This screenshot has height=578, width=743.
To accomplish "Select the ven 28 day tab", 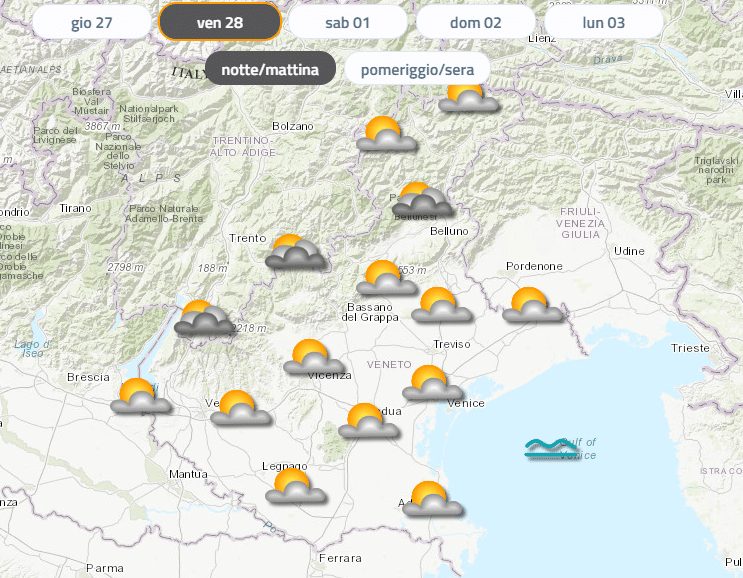I will tap(219, 22).
